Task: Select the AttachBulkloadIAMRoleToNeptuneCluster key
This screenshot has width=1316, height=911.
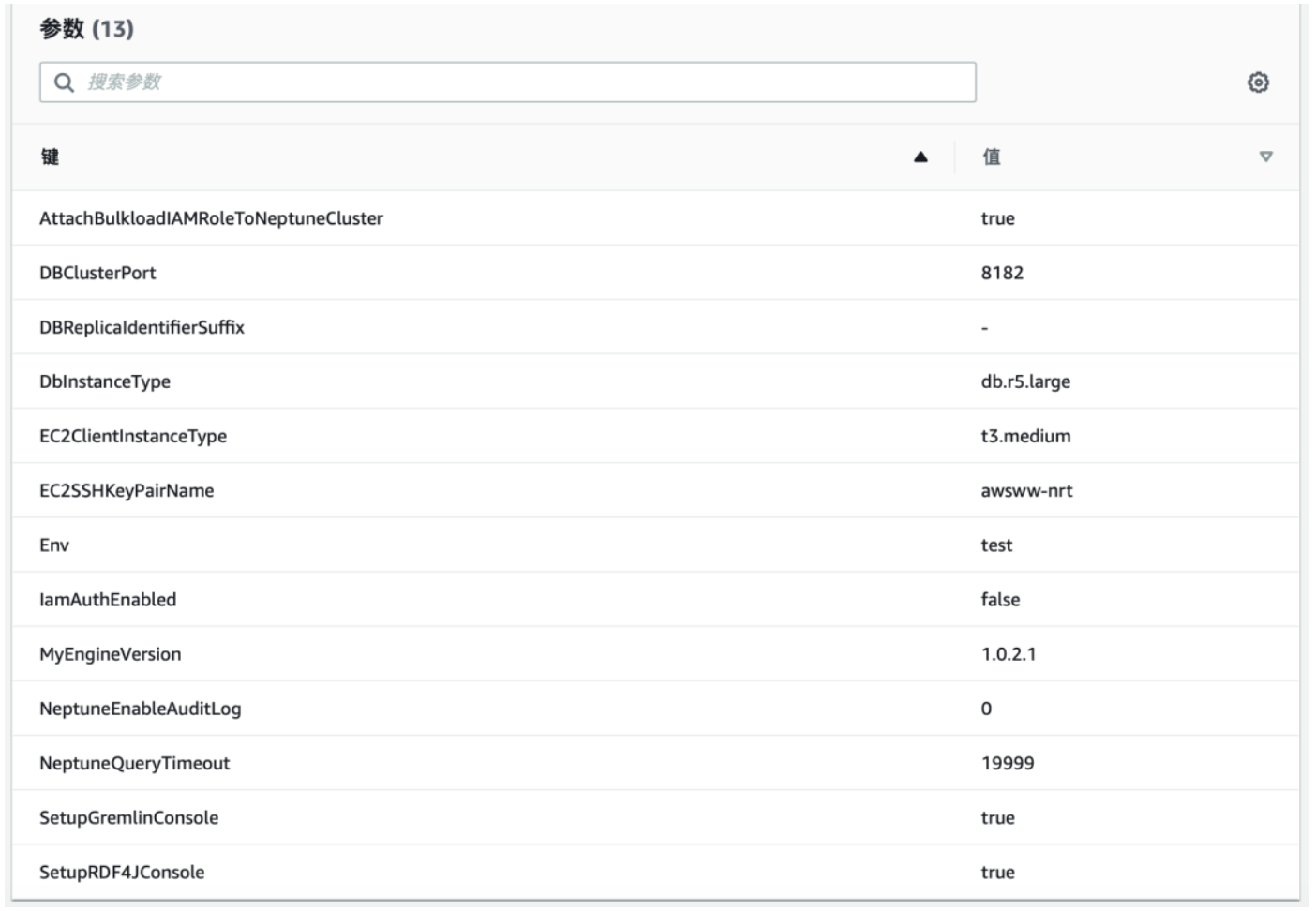Action: (211, 218)
